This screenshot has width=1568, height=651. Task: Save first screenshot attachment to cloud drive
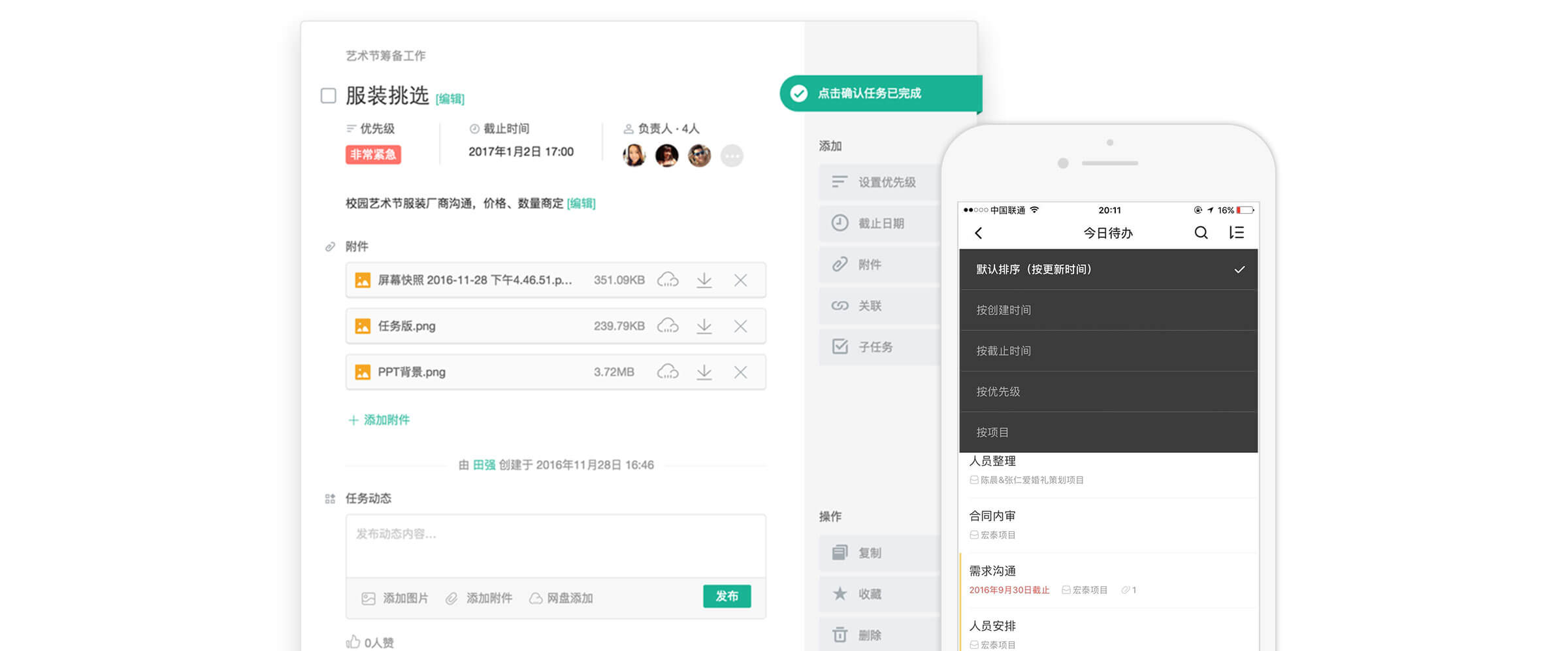668,280
